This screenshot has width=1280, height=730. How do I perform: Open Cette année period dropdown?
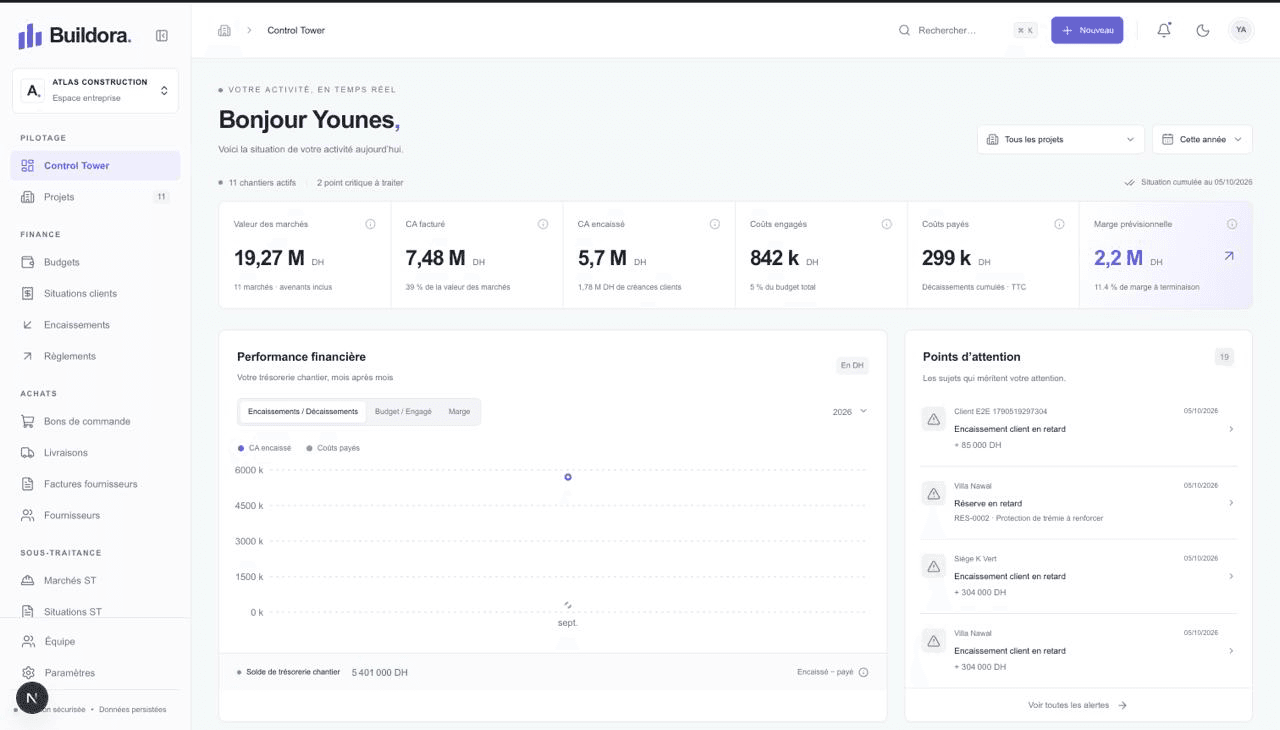1202,139
